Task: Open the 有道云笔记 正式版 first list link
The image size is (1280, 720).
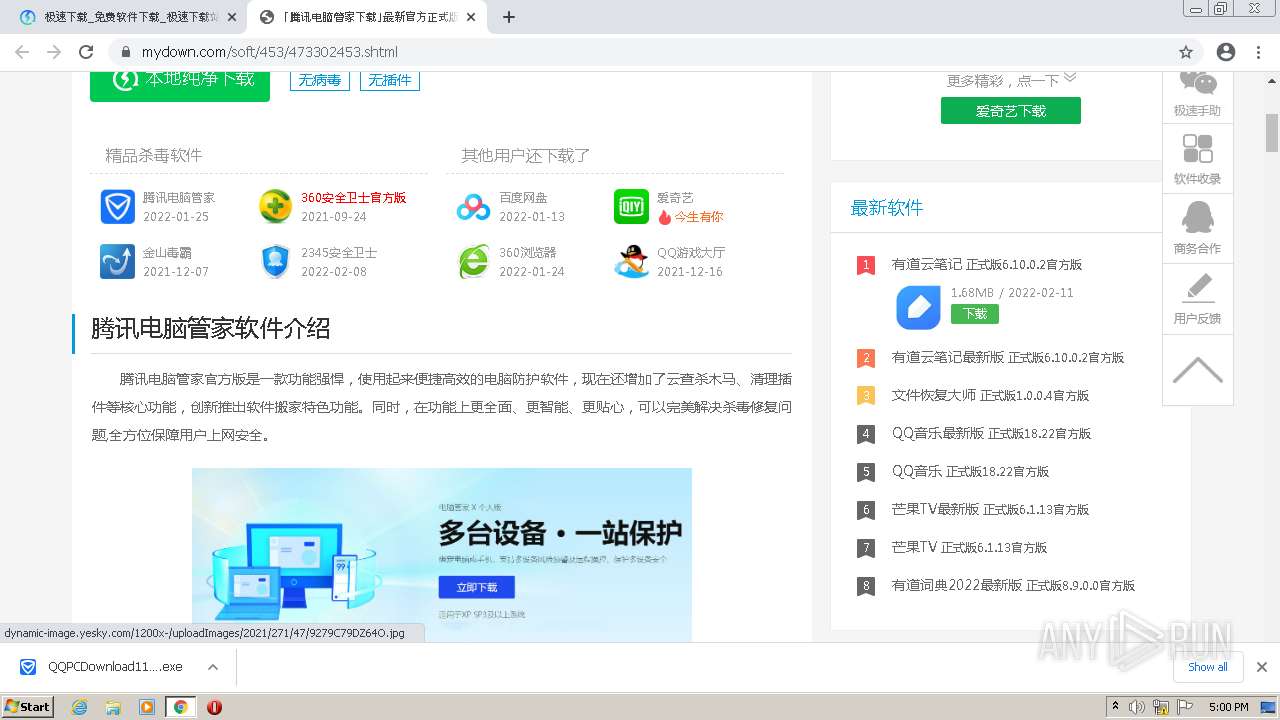Action: coord(987,265)
